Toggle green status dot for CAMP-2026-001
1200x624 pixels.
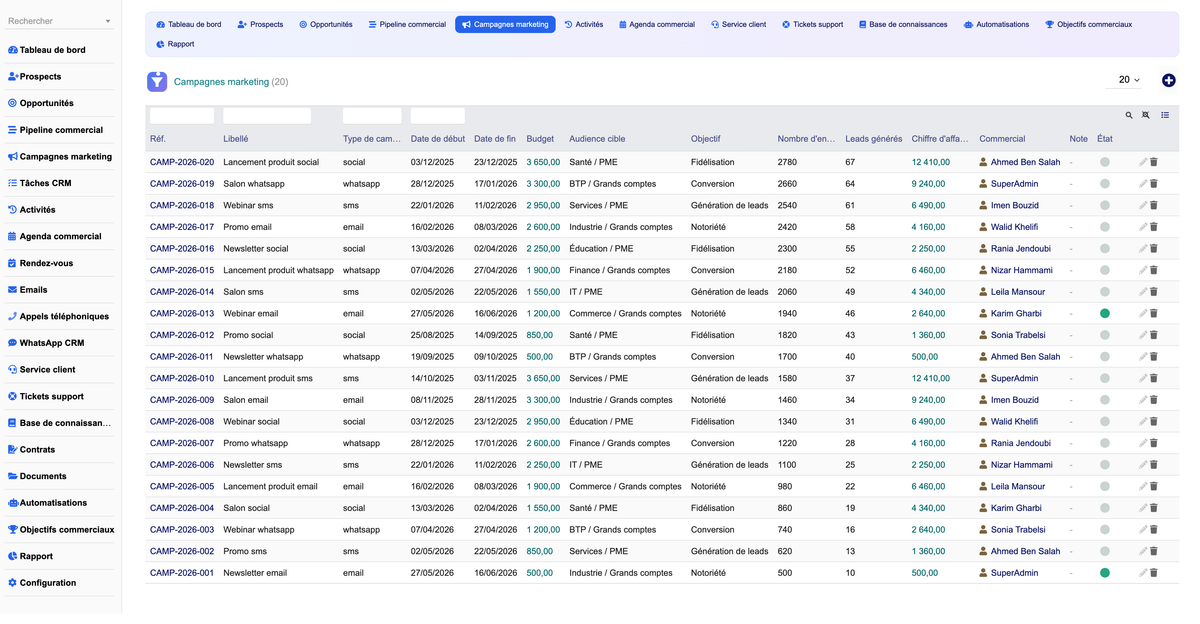[x=1105, y=573]
